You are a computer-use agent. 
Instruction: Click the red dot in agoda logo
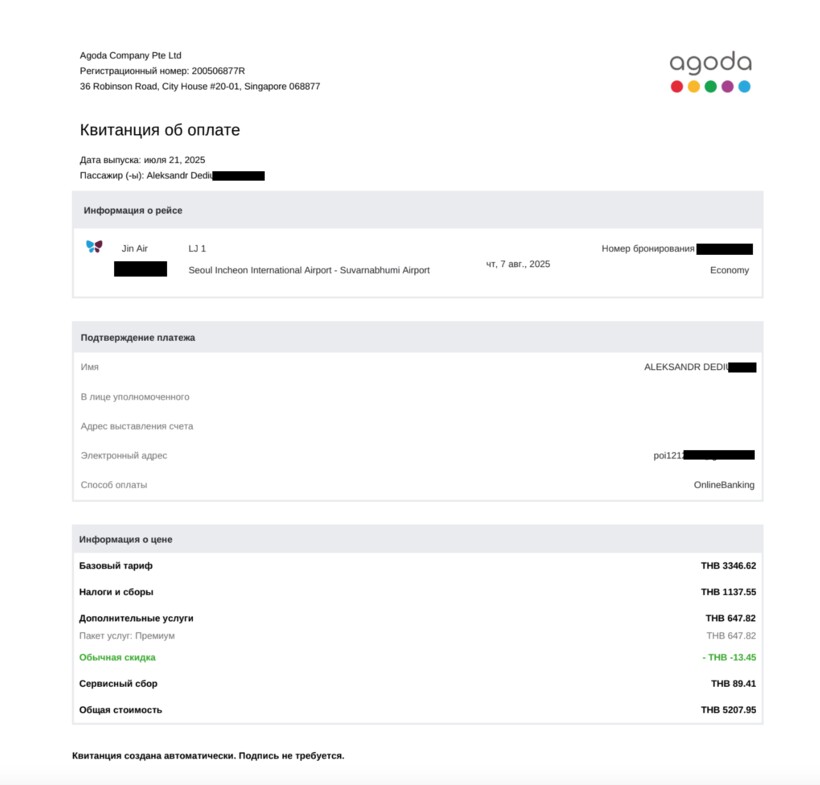[x=677, y=87]
